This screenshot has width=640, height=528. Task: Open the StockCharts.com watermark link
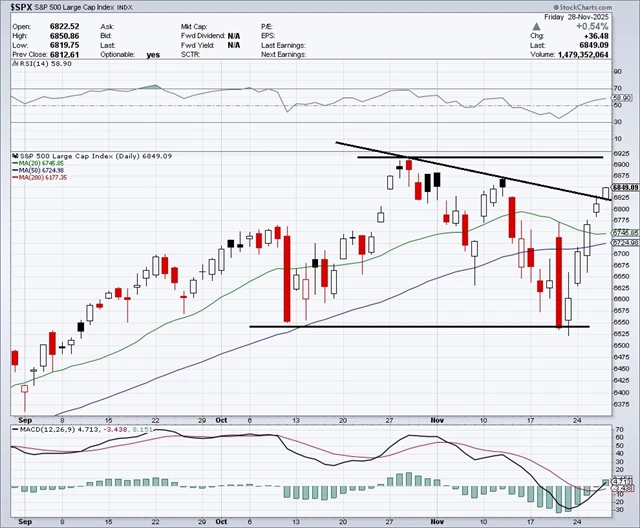point(585,7)
